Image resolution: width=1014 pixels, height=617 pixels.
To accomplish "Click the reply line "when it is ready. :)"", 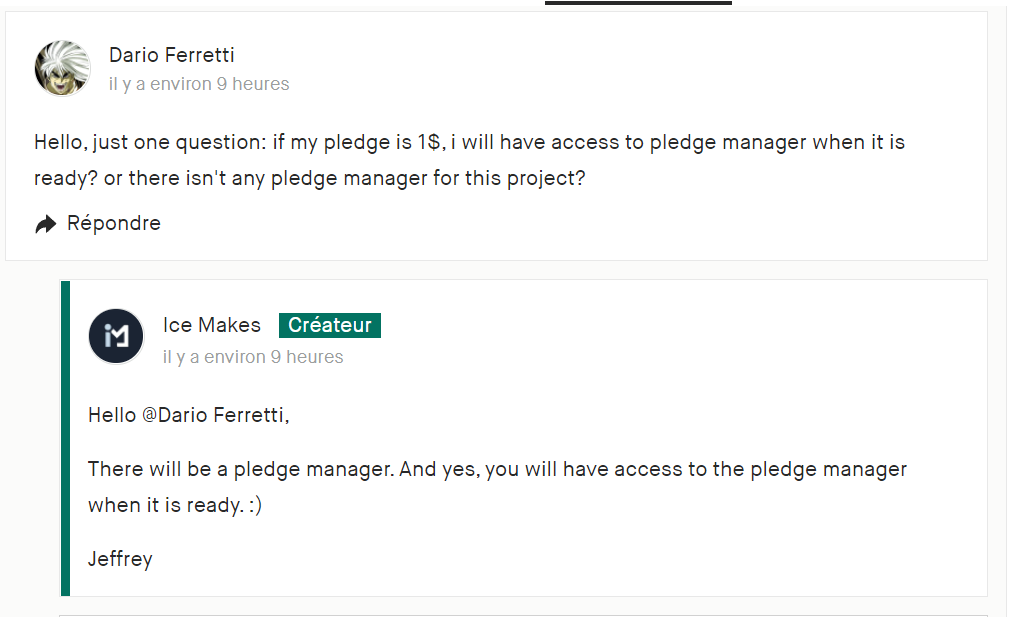I will click(x=175, y=505).
